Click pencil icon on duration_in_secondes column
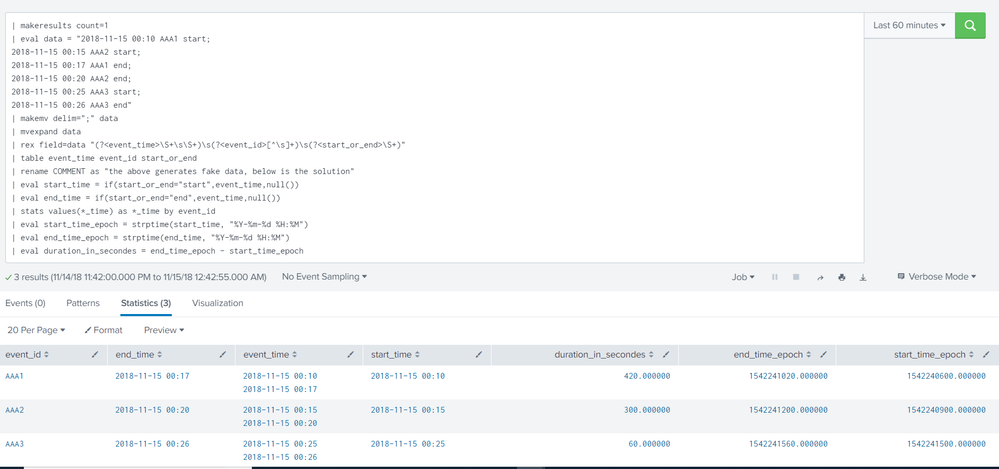The image size is (999, 469). (x=666, y=355)
